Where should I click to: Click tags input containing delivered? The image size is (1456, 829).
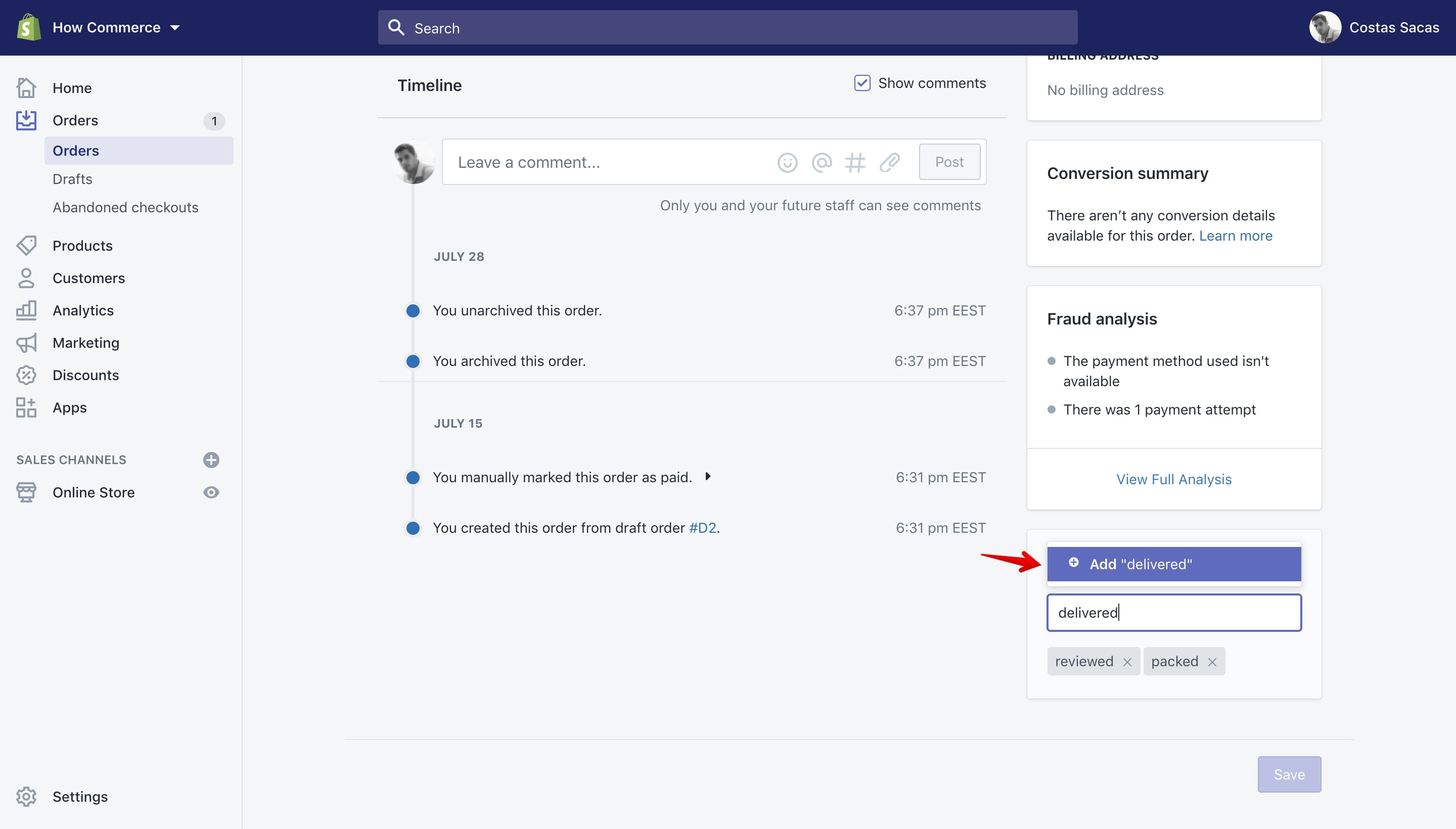tap(1173, 613)
